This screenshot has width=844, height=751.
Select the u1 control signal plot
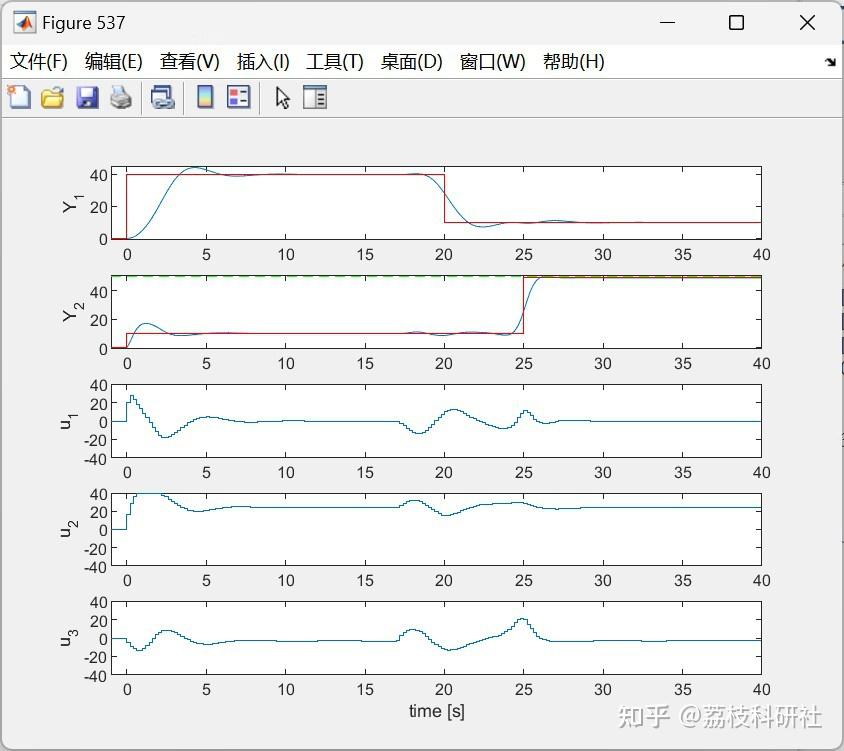436,421
